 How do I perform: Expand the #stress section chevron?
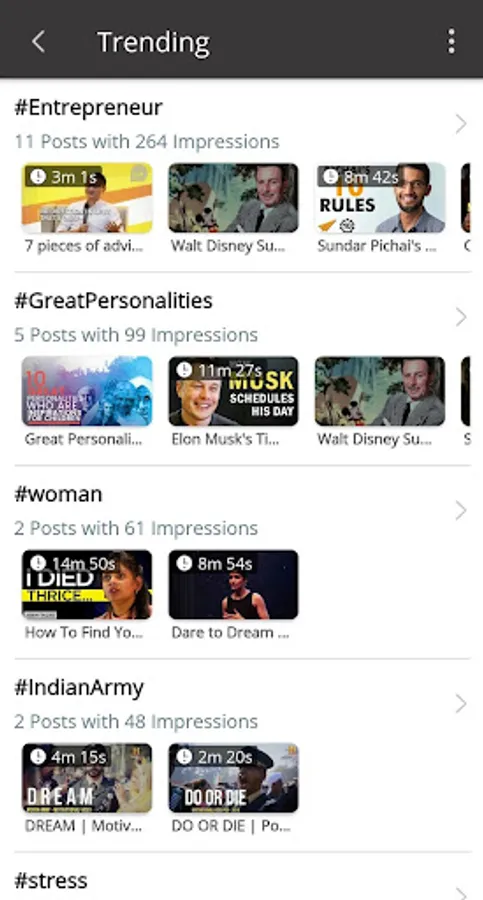tap(461, 891)
